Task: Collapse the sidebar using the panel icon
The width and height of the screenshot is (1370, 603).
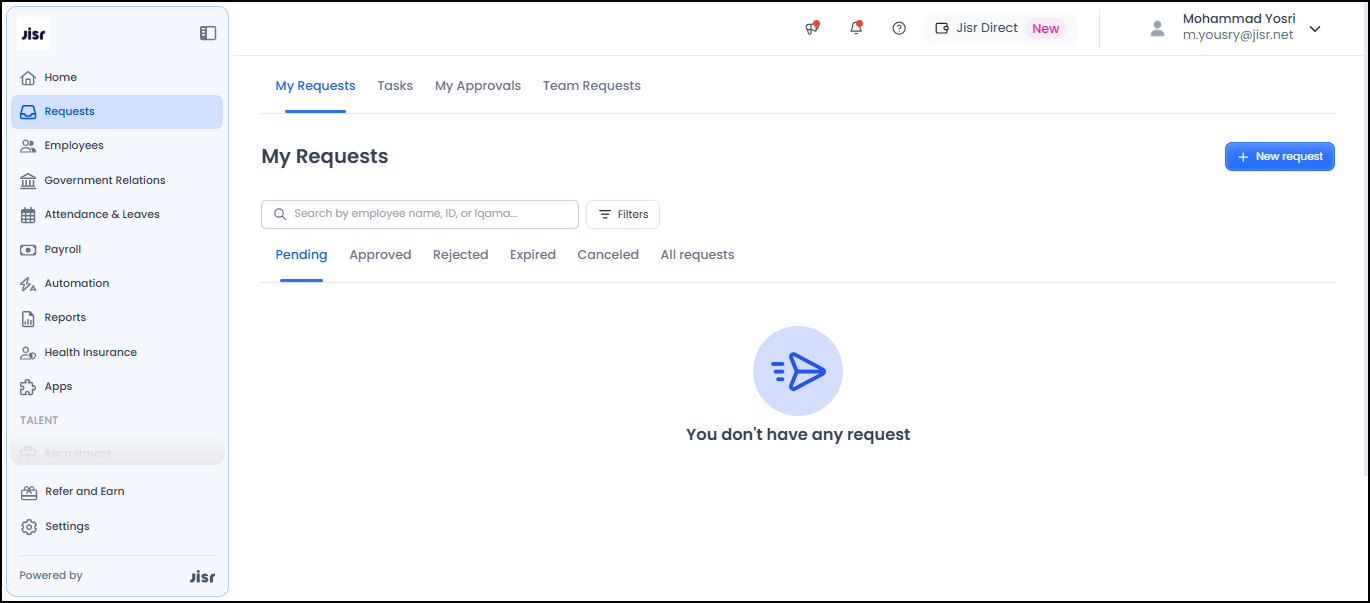Action: click(x=208, y=33)
